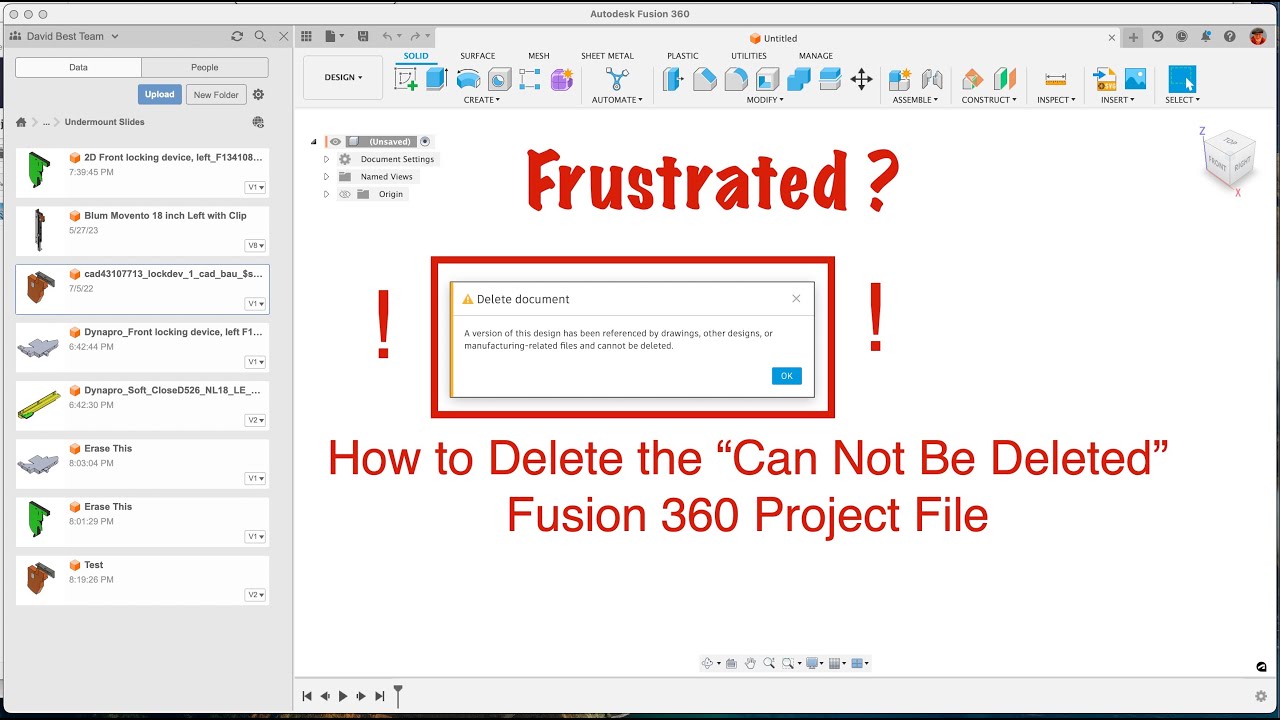
Task: Expand the Named Views node
Action: coord(326,177)
